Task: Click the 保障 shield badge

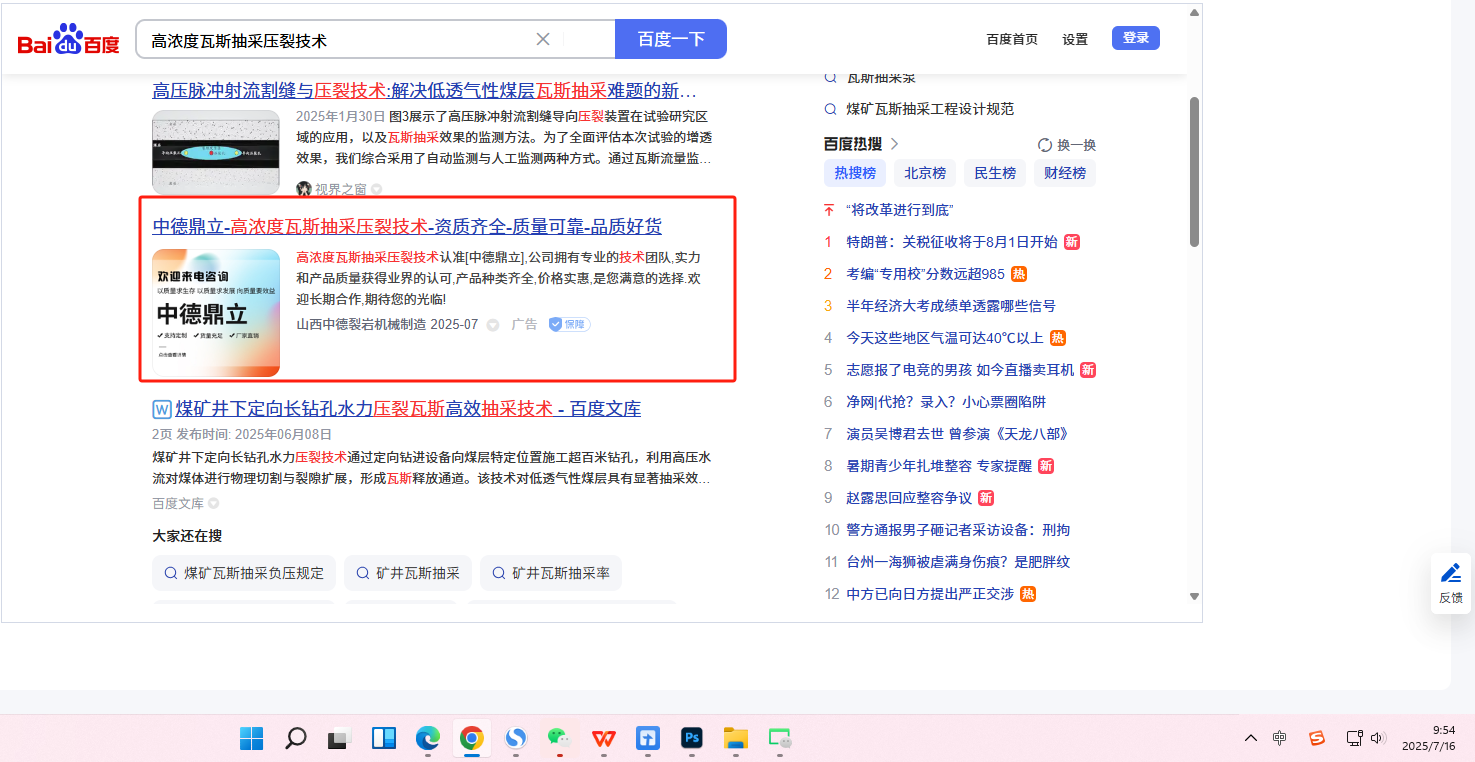Action: click(569, 324)
